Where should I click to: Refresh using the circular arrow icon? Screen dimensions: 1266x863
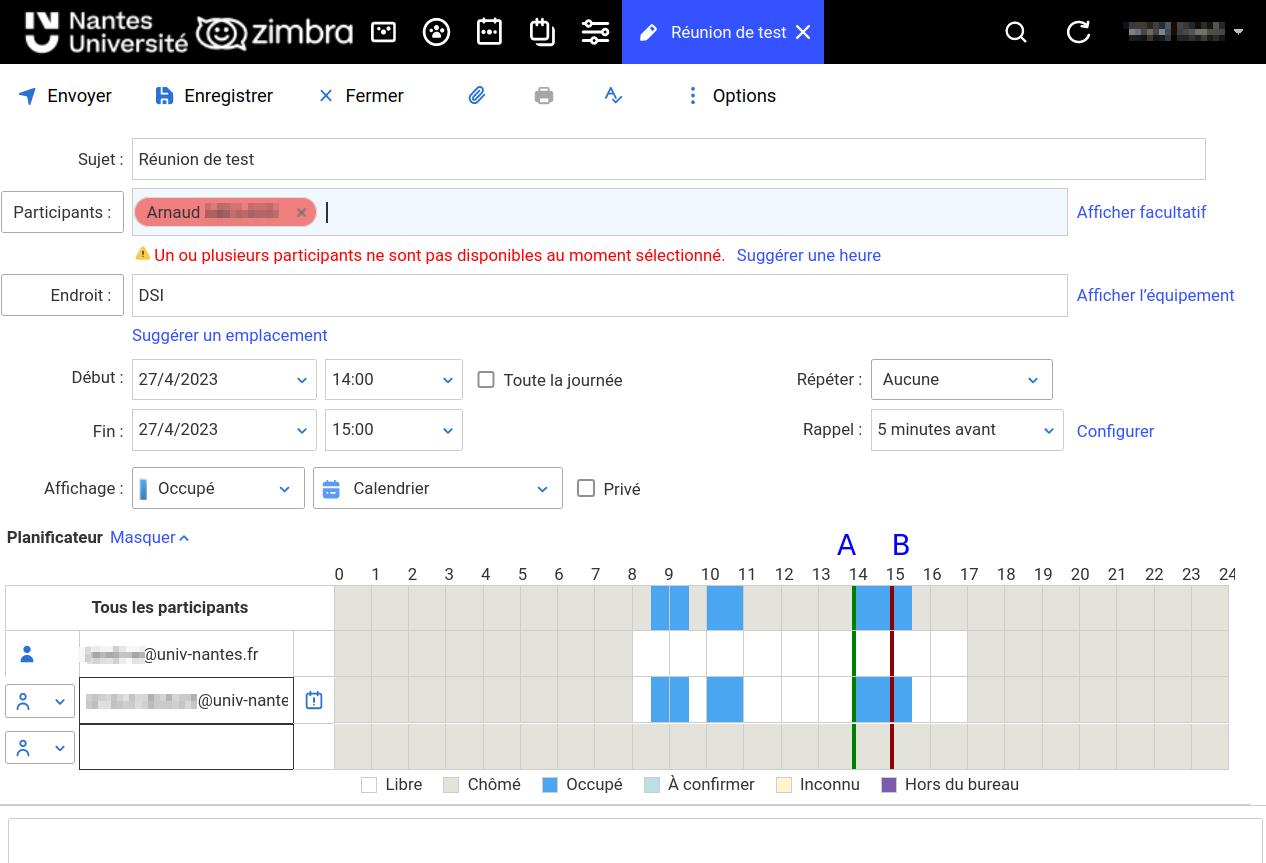point(1078,32)
